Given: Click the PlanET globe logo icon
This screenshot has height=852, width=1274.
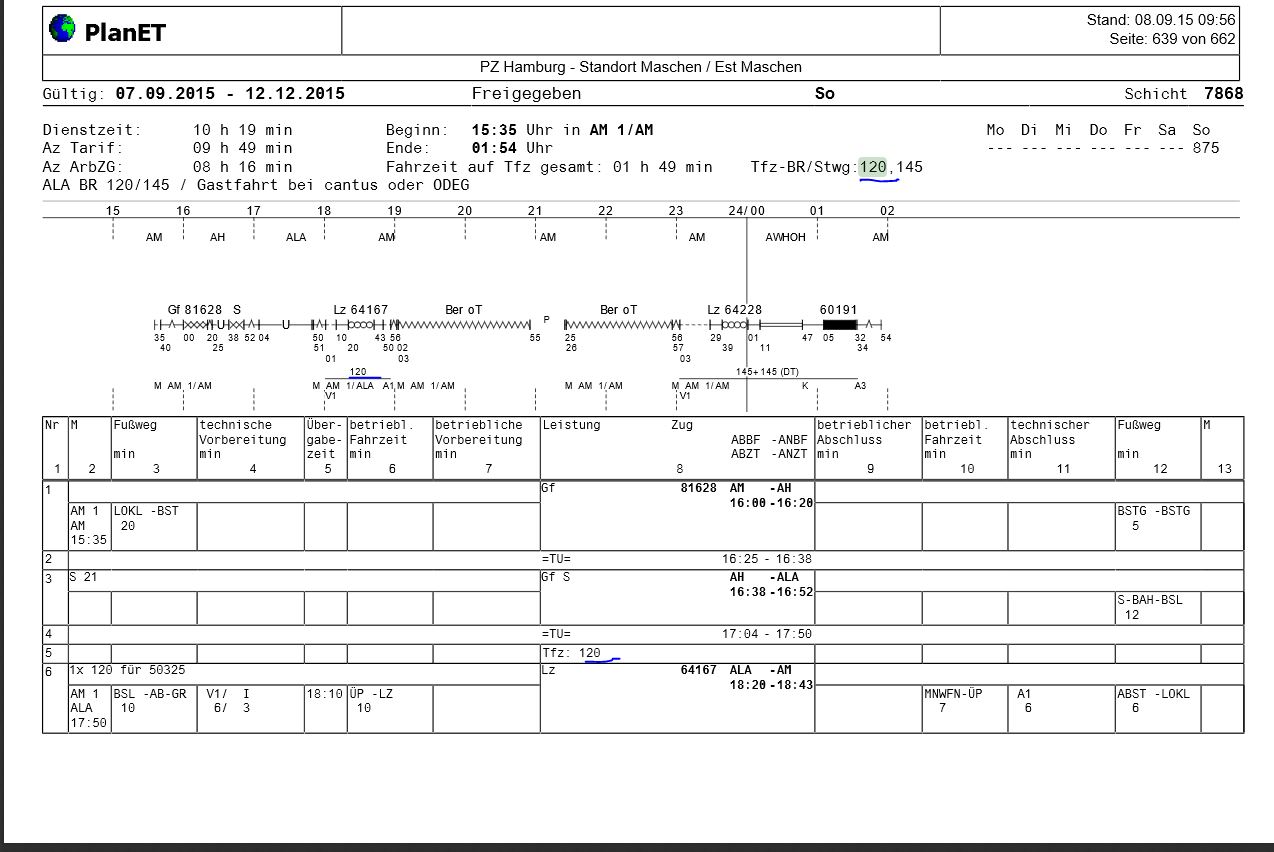Looking at the screenshot, I should (x=62, y=30).
